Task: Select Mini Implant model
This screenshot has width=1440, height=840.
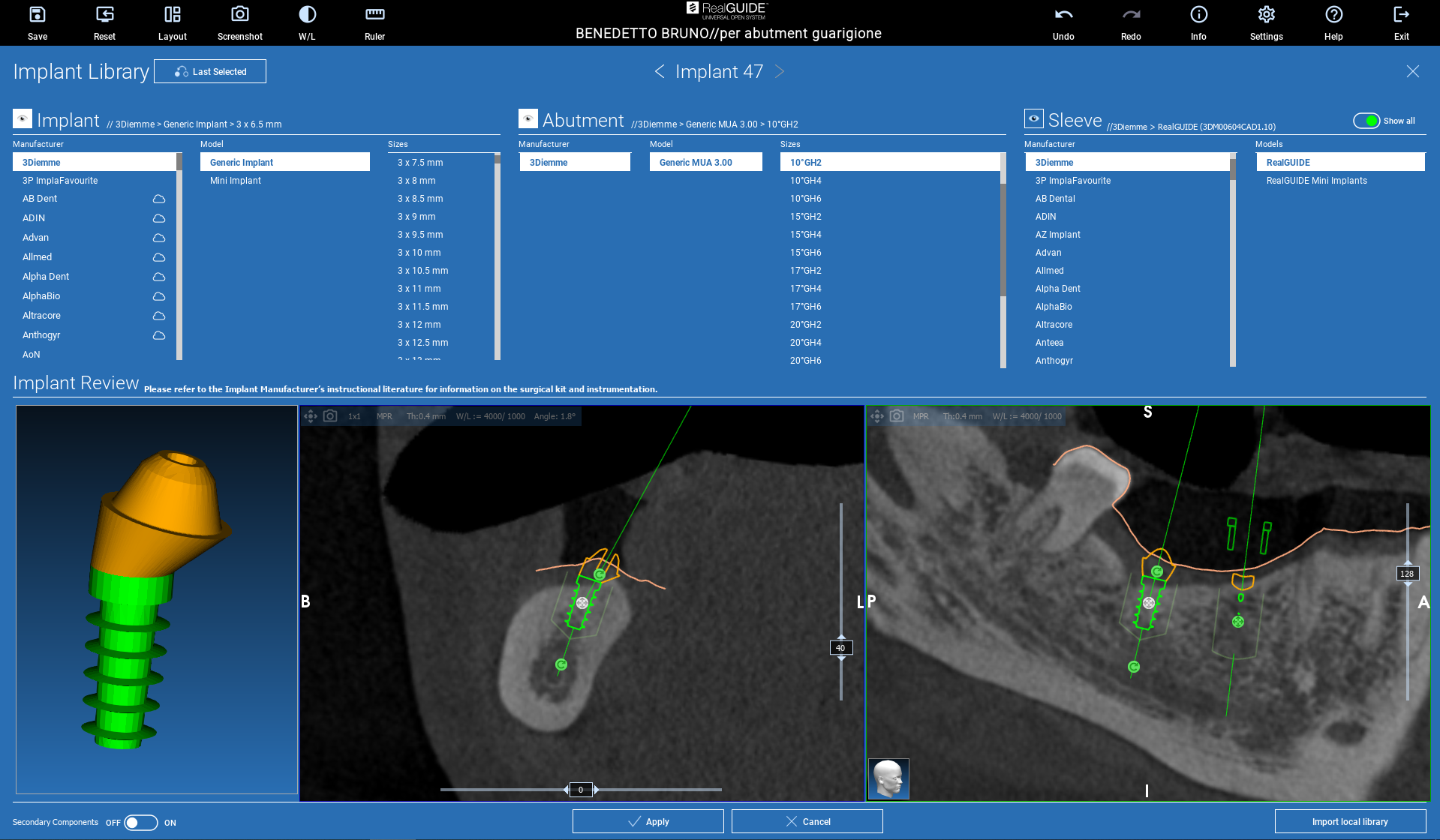Action: coord(236,181)
